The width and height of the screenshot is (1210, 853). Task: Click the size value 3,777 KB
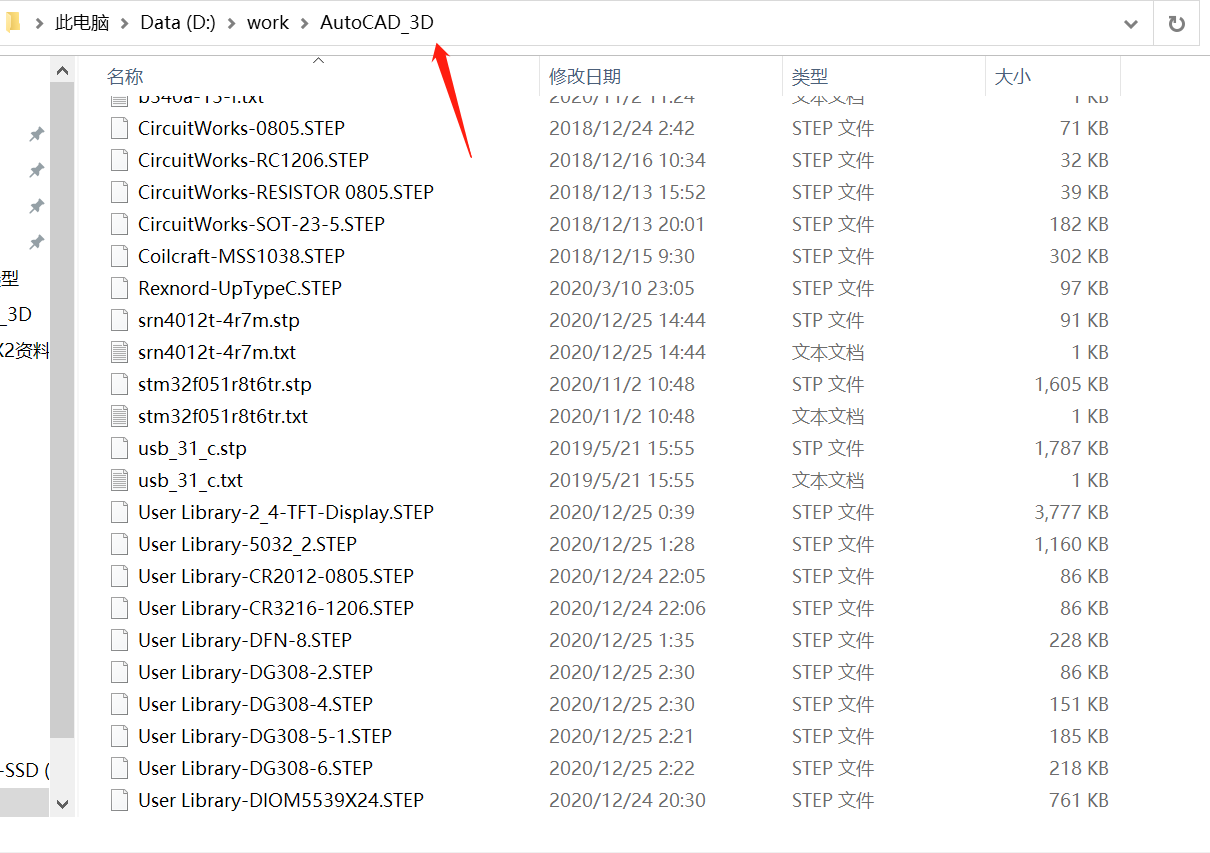pos(1071,512)
